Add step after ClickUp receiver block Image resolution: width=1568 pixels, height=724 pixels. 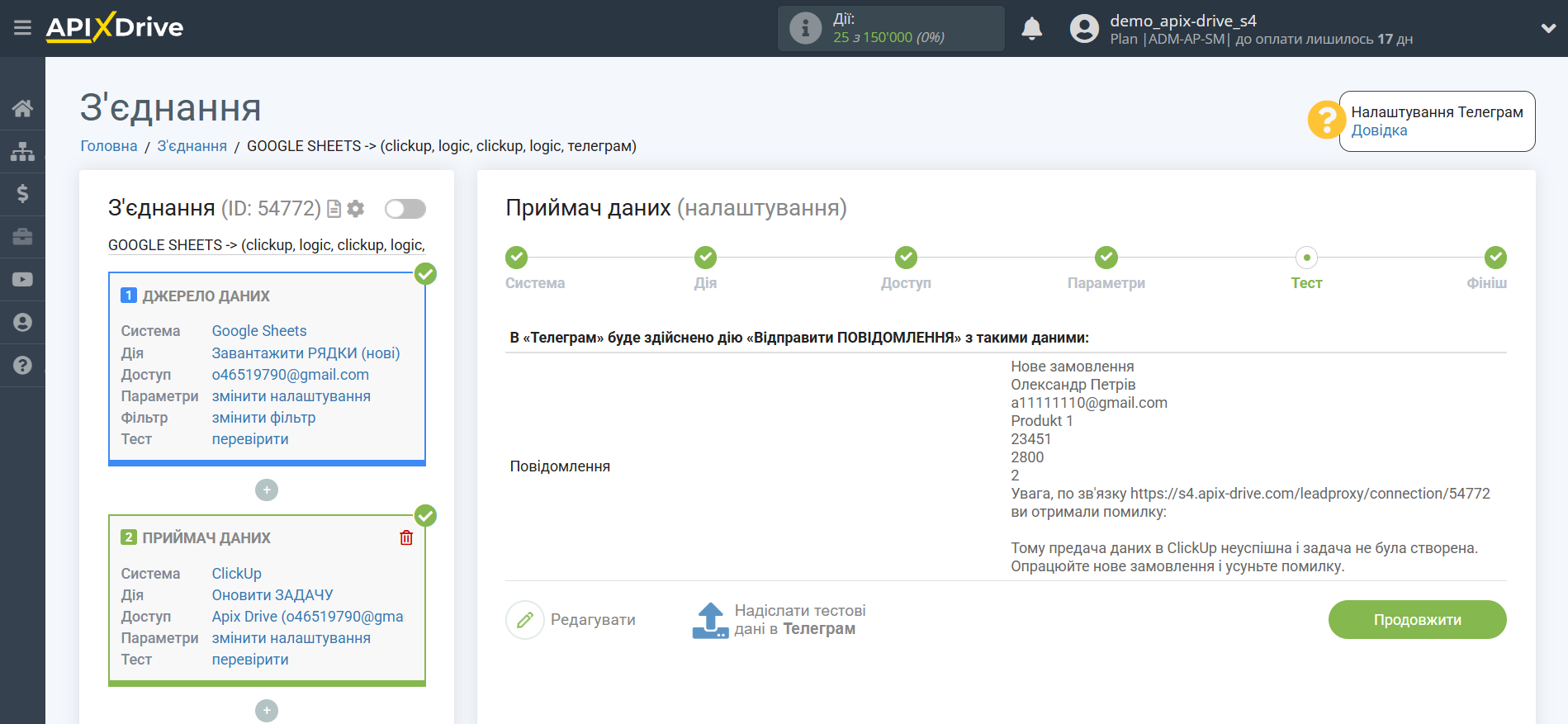[267, 711]
